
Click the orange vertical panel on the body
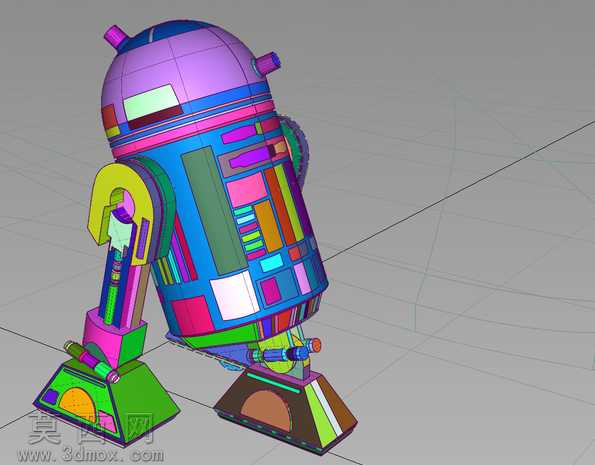pos(268,226)
